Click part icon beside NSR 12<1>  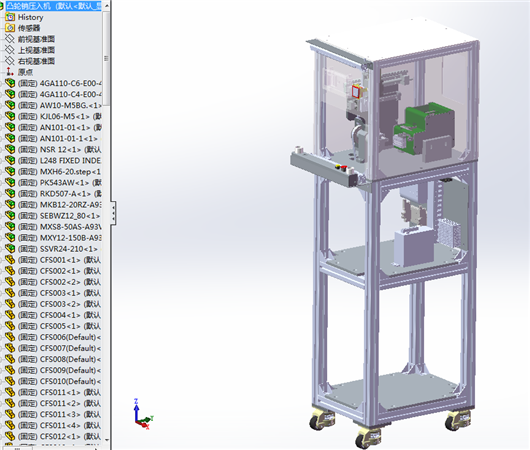[10, 149]
